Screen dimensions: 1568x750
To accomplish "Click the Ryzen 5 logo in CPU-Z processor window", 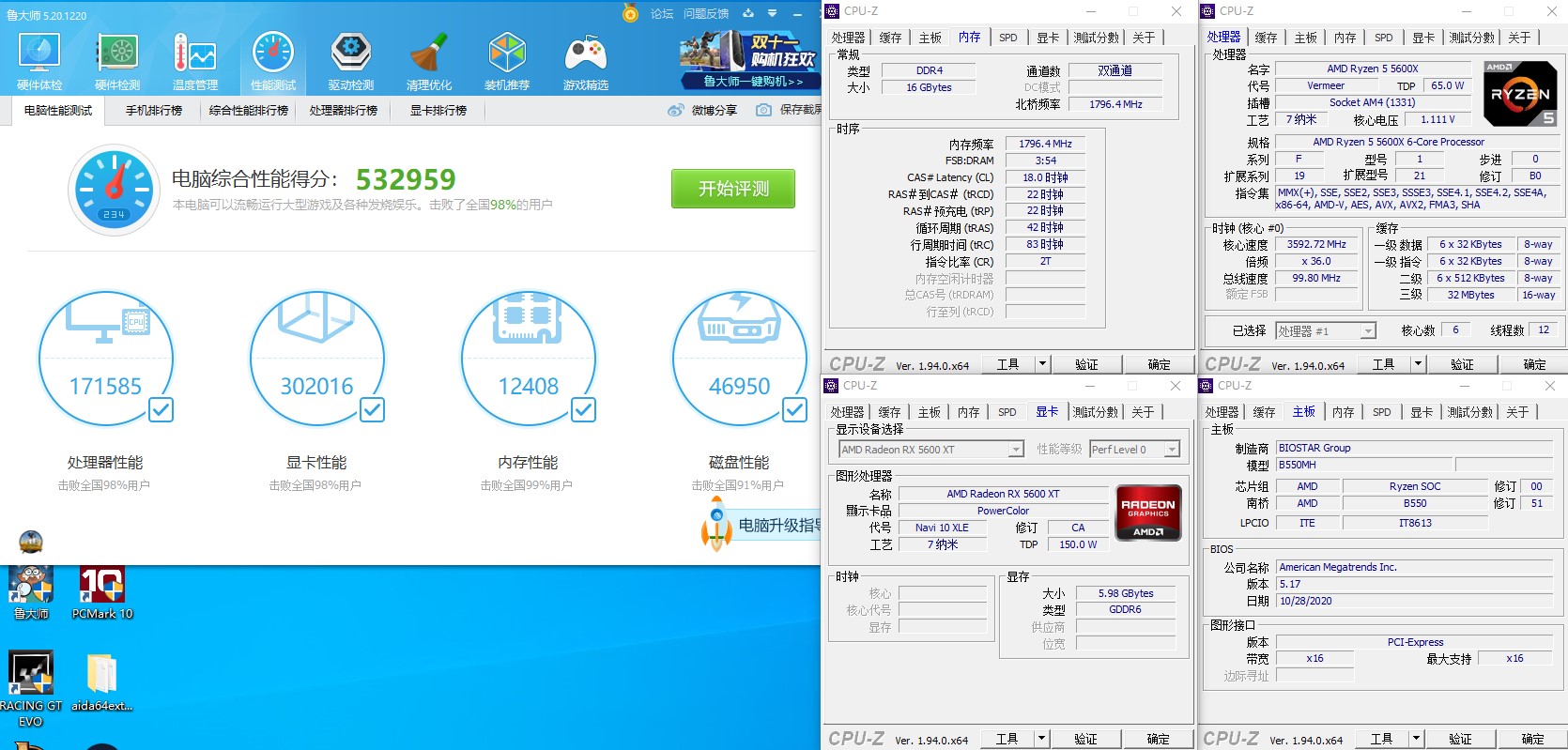I will pyautogui.click(x=1520, y=94).
